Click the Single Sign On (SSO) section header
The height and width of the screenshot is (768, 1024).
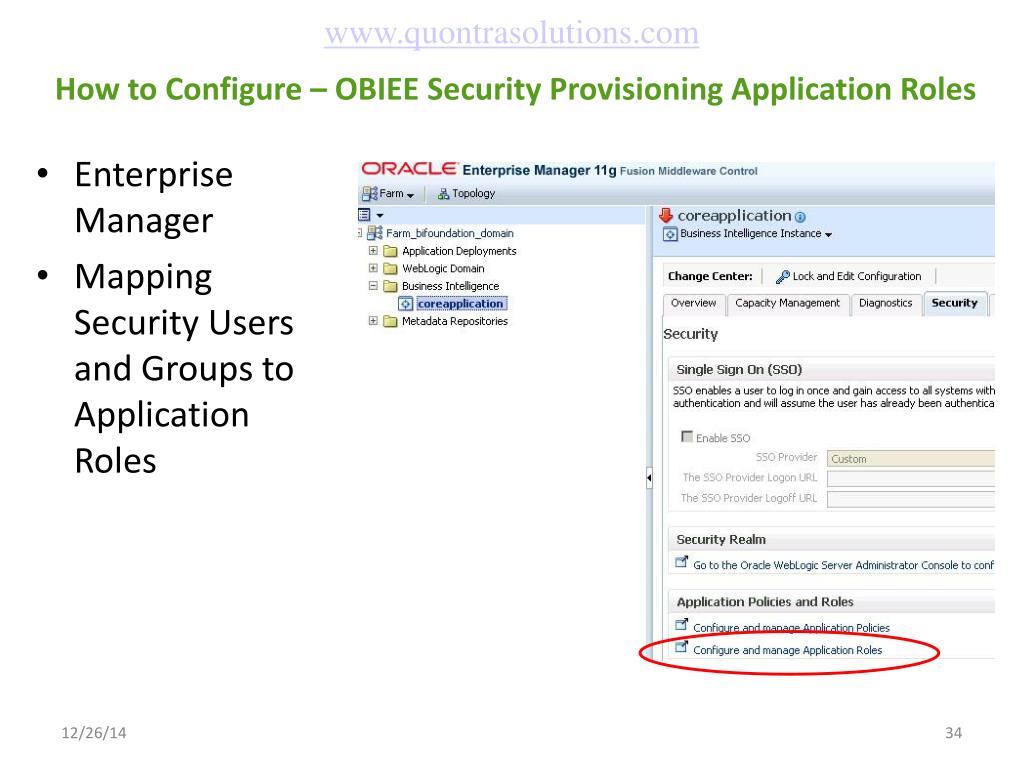coord(739,370)
